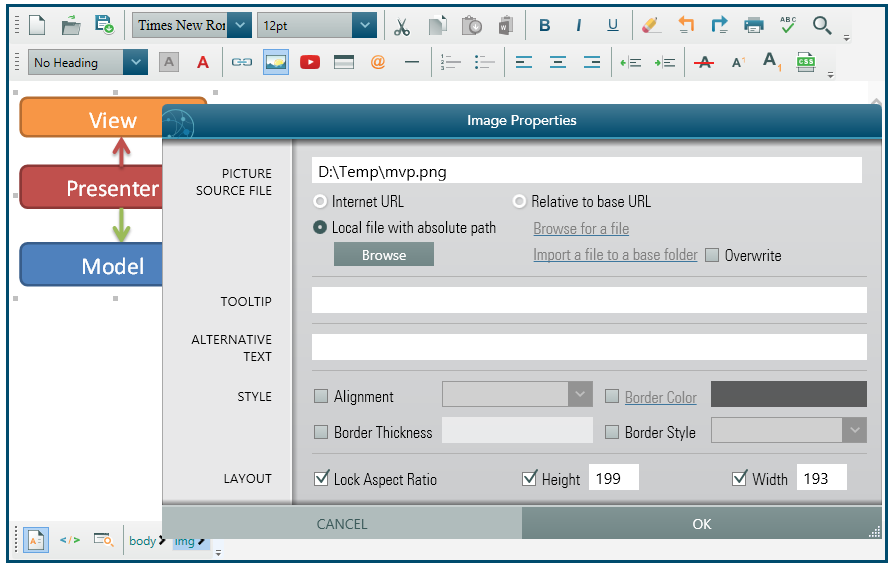Click the spell check ABC icon
The height and width of the screenshot is (568, 893).
(x=788, y=26)
